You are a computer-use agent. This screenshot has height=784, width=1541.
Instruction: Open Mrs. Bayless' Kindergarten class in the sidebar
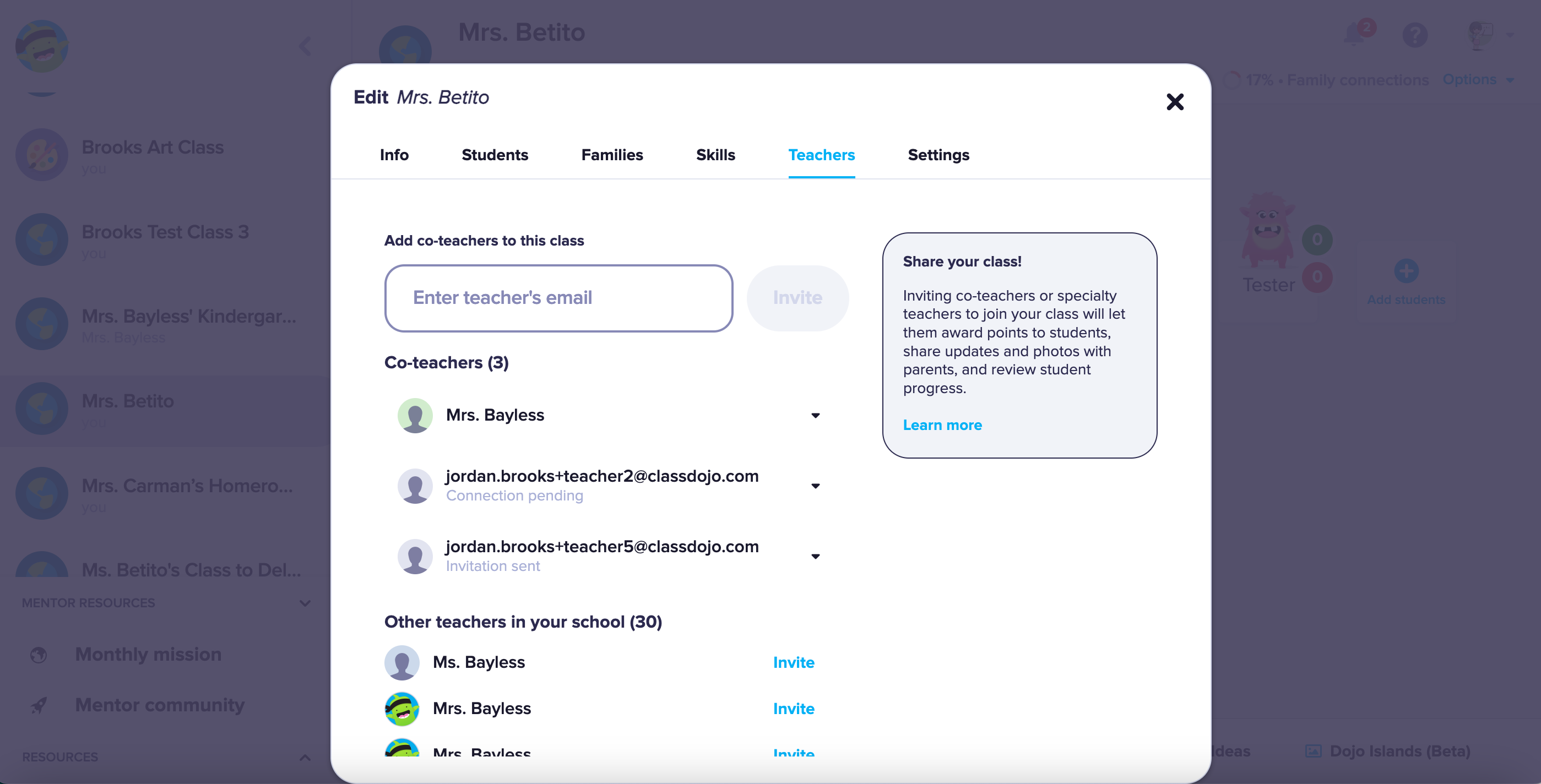click(165, 324)
